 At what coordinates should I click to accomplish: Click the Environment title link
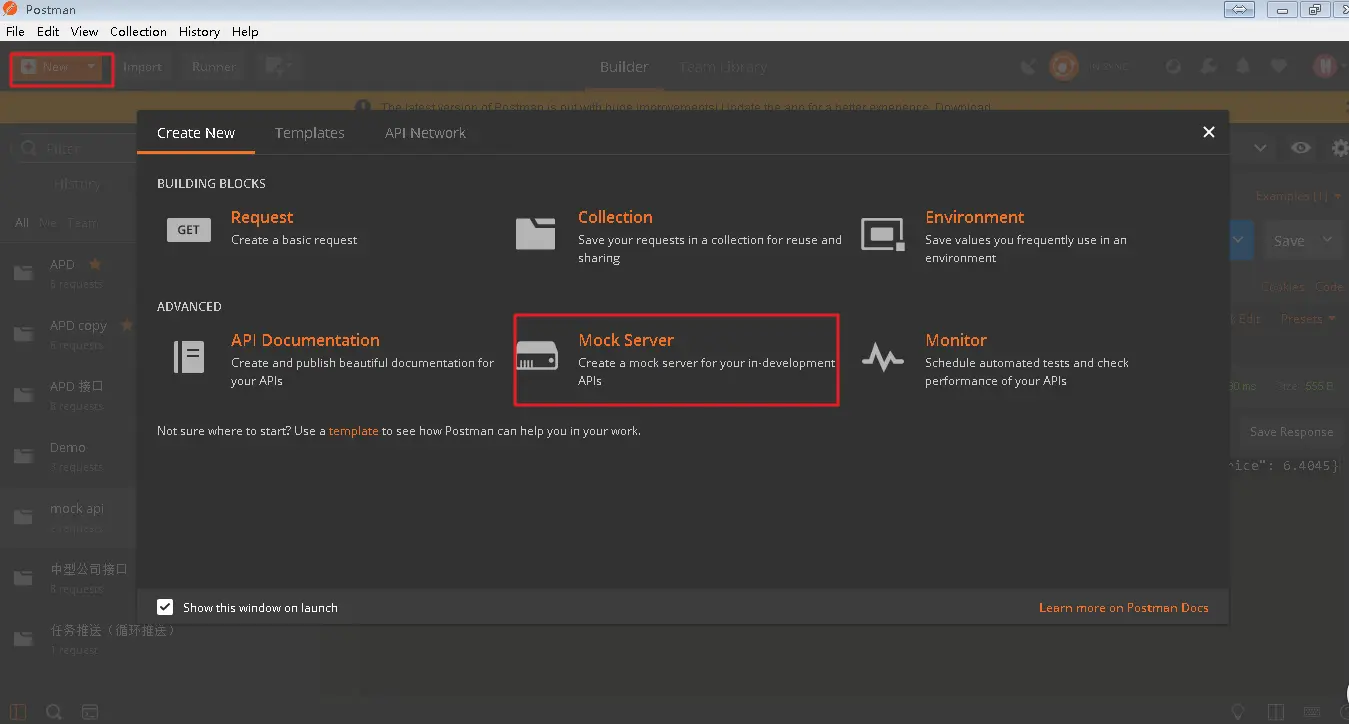coord(975,217)
